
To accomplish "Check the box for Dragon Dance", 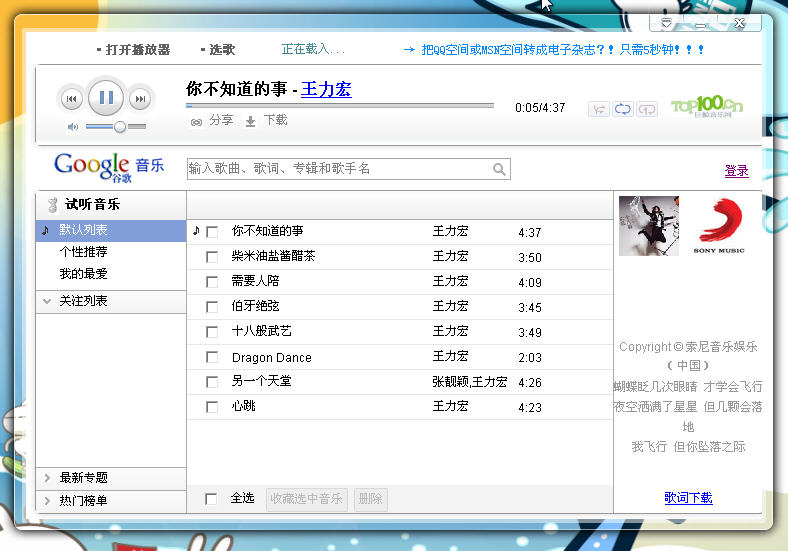I will pyautogui.click(x=212, y=357).
